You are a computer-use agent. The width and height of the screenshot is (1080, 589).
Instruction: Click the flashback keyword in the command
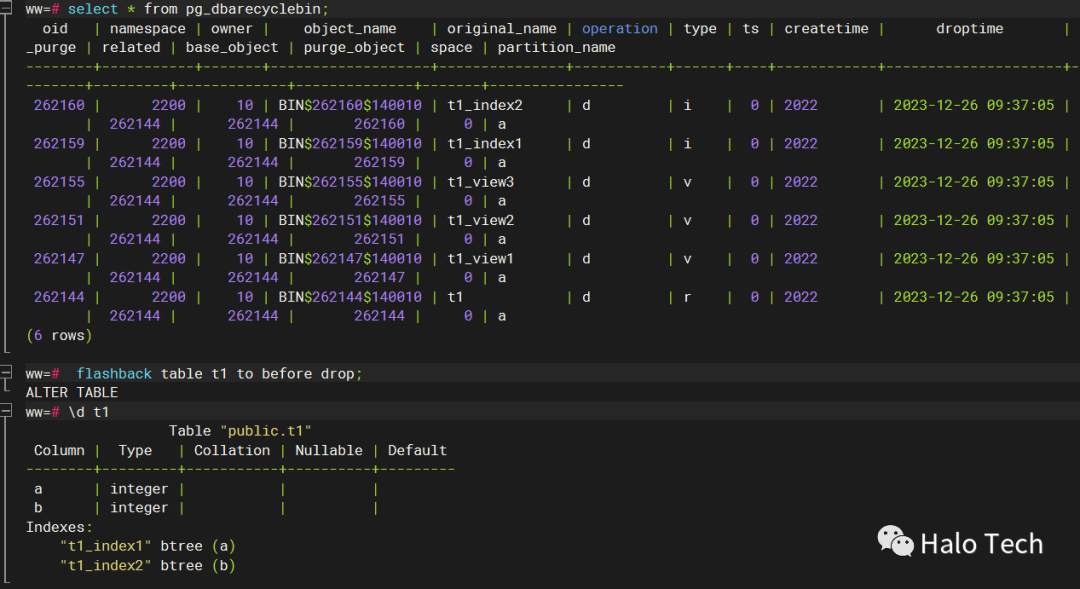click(114, 373)
